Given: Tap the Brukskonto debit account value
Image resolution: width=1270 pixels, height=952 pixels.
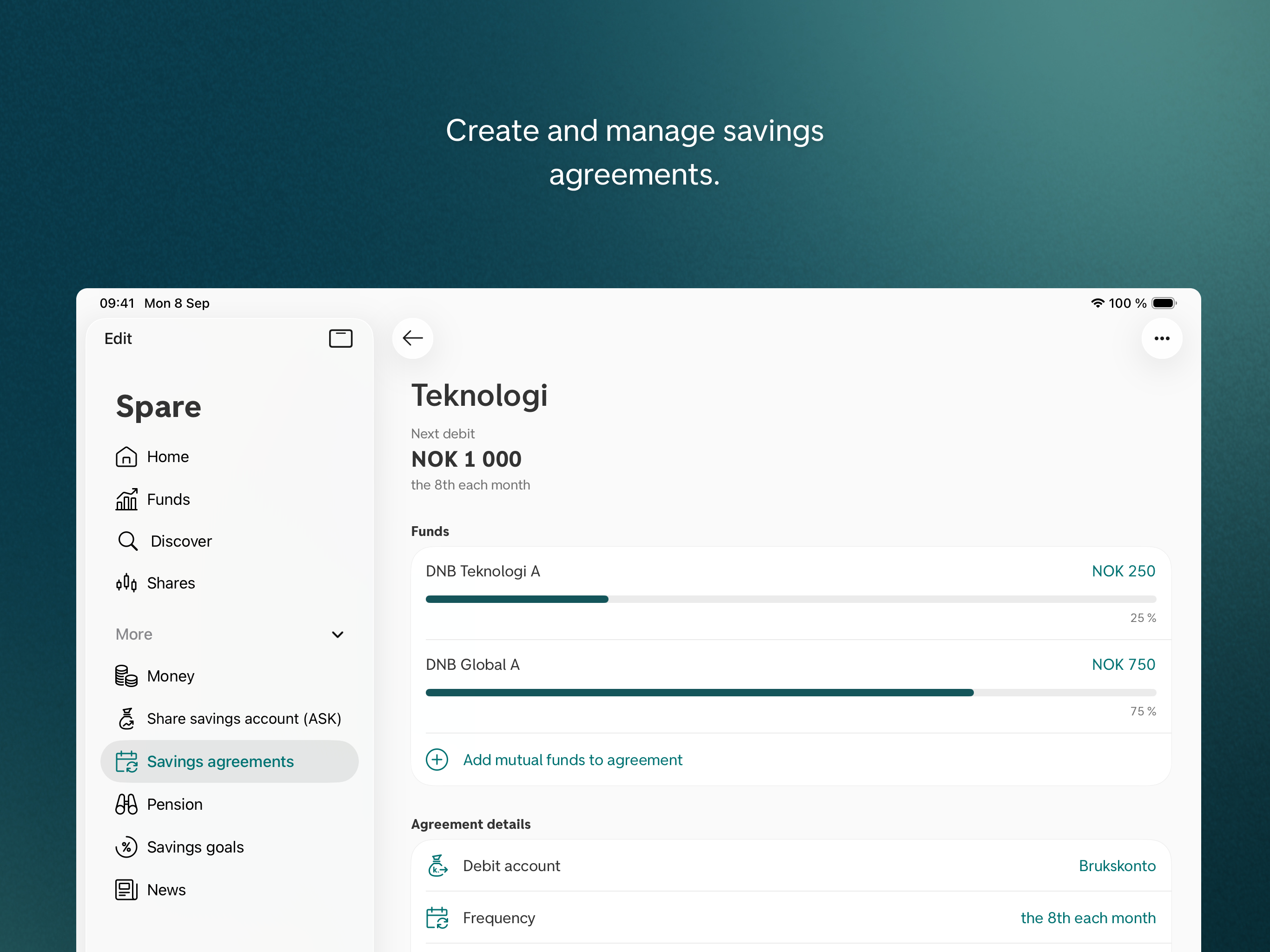Looking at the screenshot, I should [1117, 865].
